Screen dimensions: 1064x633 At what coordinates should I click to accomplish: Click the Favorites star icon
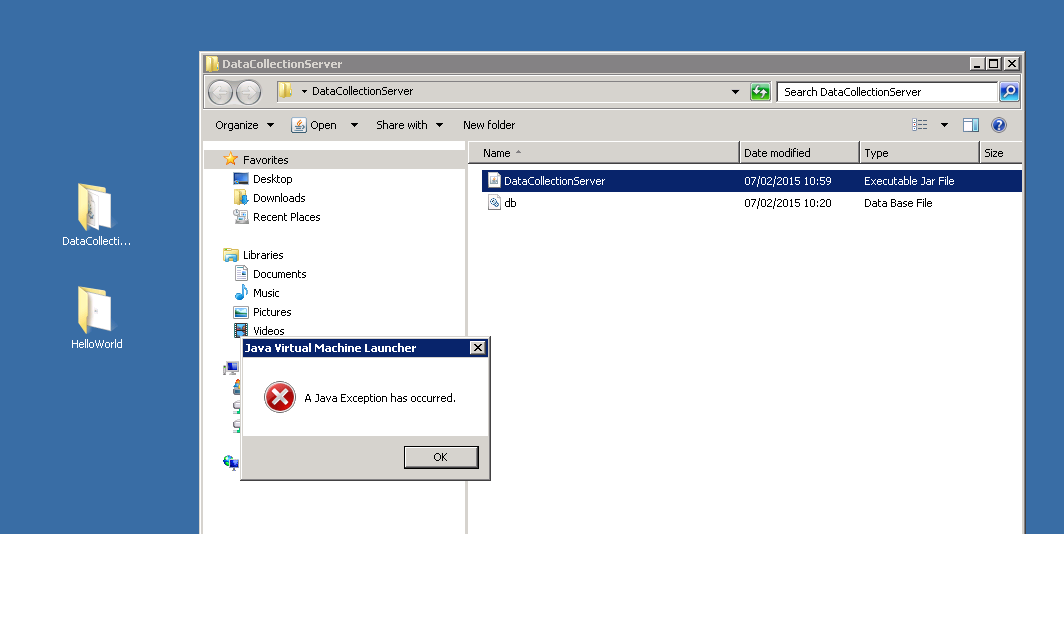231,159
